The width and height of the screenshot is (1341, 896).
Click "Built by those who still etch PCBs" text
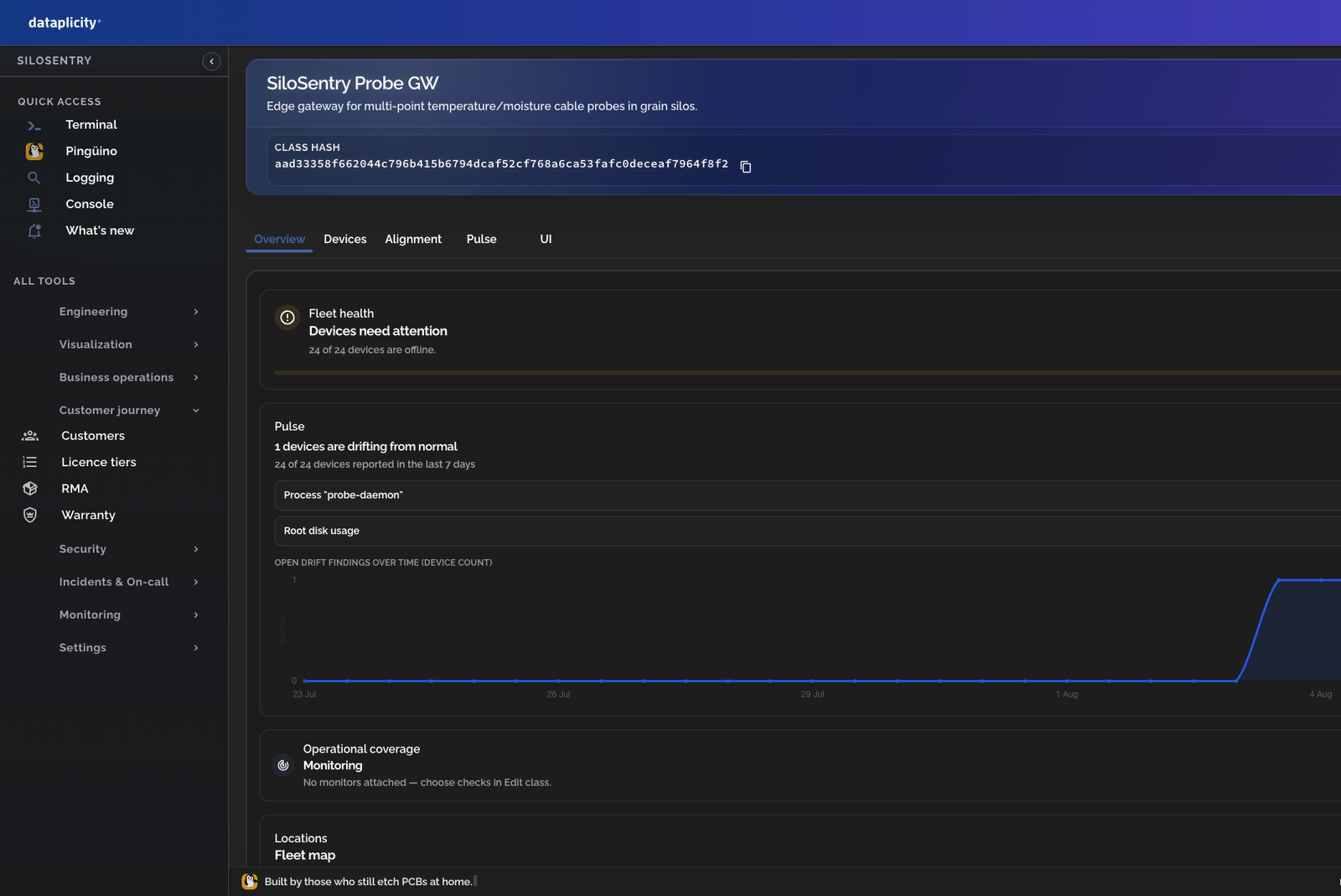[369, 882]
